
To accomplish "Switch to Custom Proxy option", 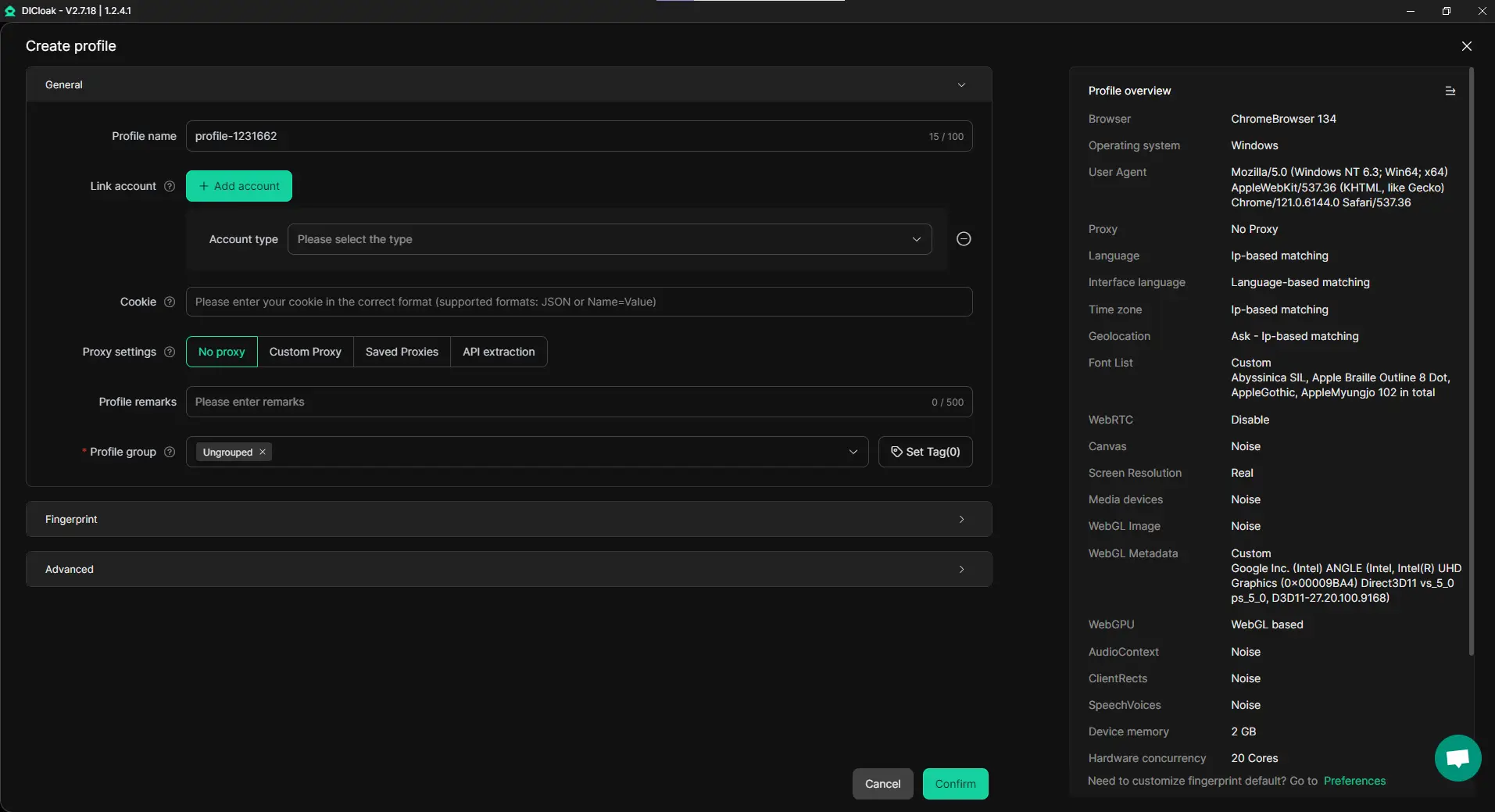I will coord(305,352).
